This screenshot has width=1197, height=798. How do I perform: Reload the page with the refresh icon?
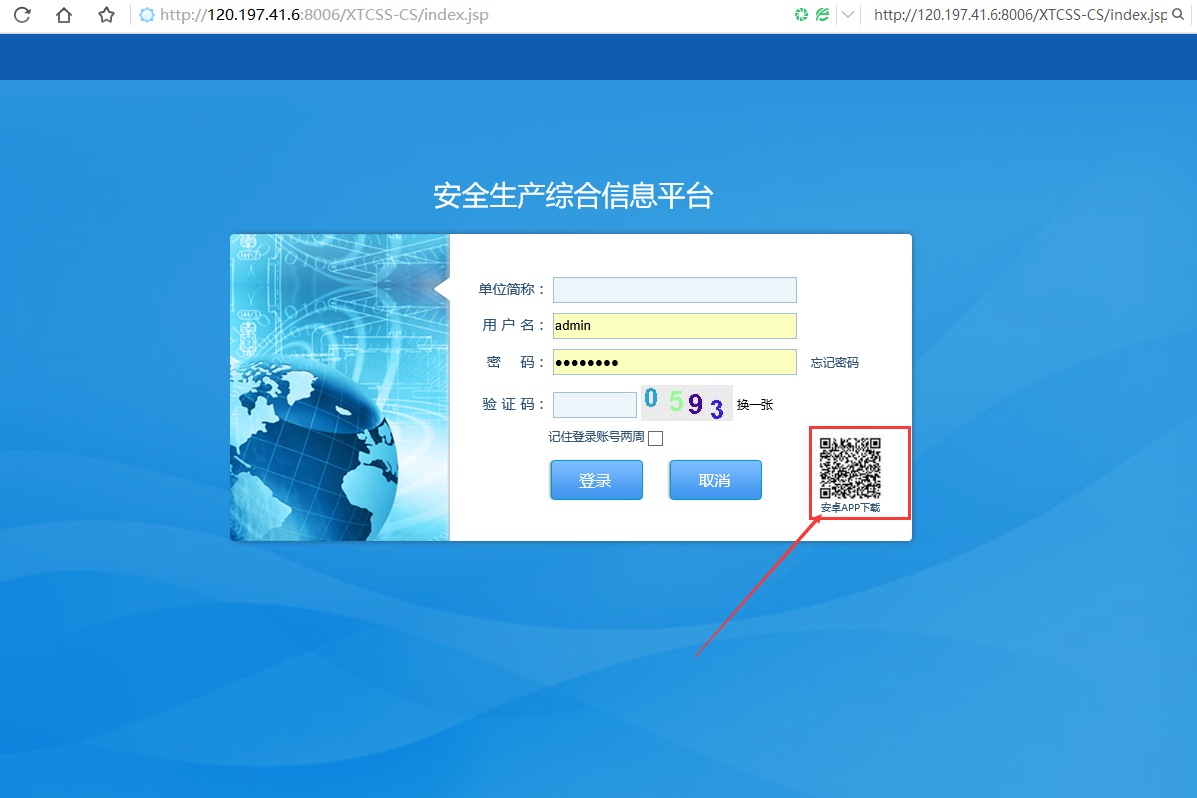coord(22,15)
